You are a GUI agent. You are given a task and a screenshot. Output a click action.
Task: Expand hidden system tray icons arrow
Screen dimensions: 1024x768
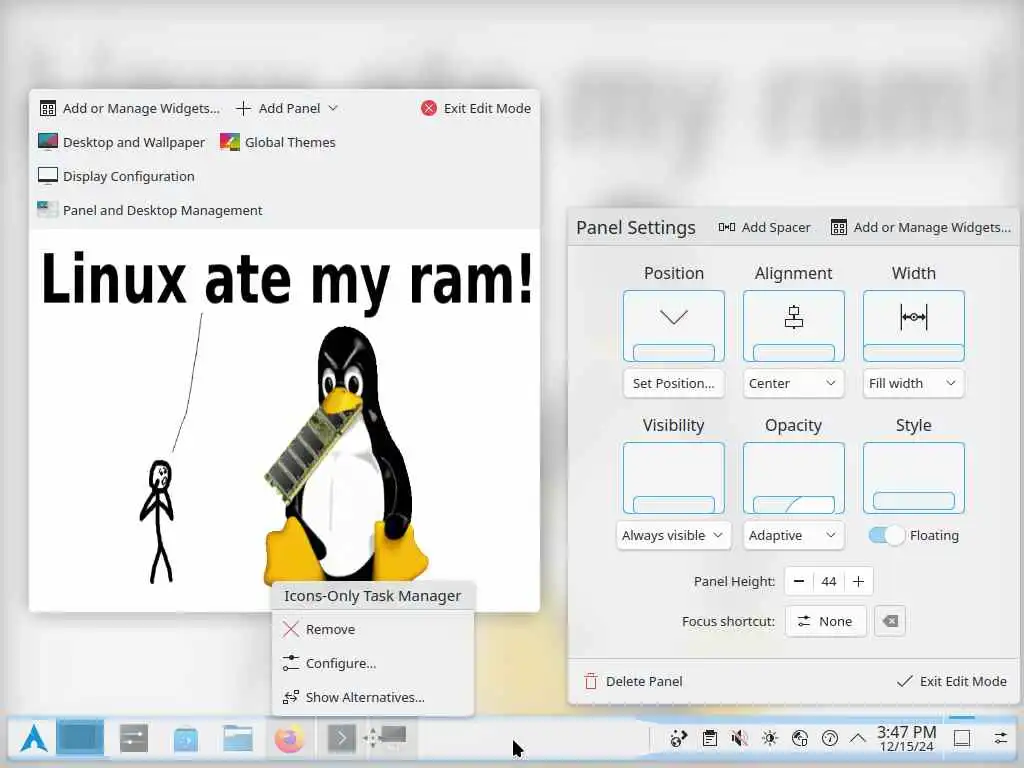[858, 739]
